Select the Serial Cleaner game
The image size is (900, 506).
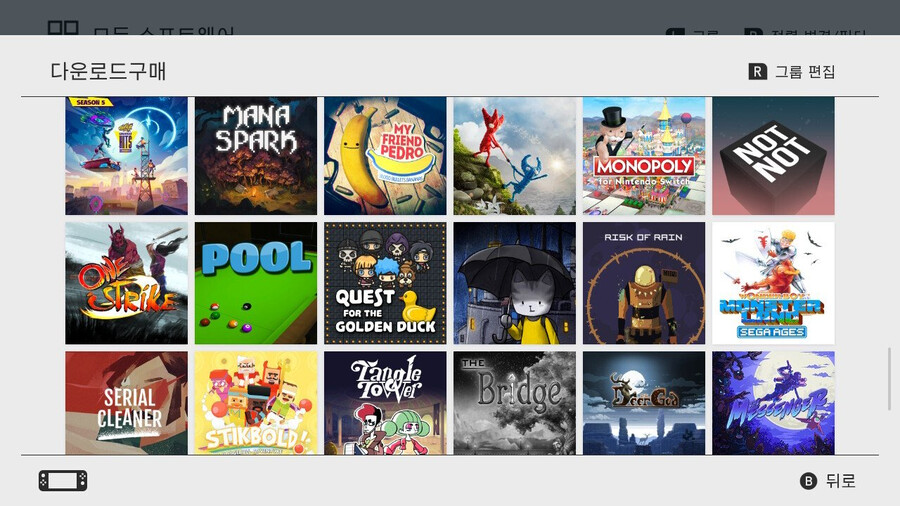pos(126,403)
